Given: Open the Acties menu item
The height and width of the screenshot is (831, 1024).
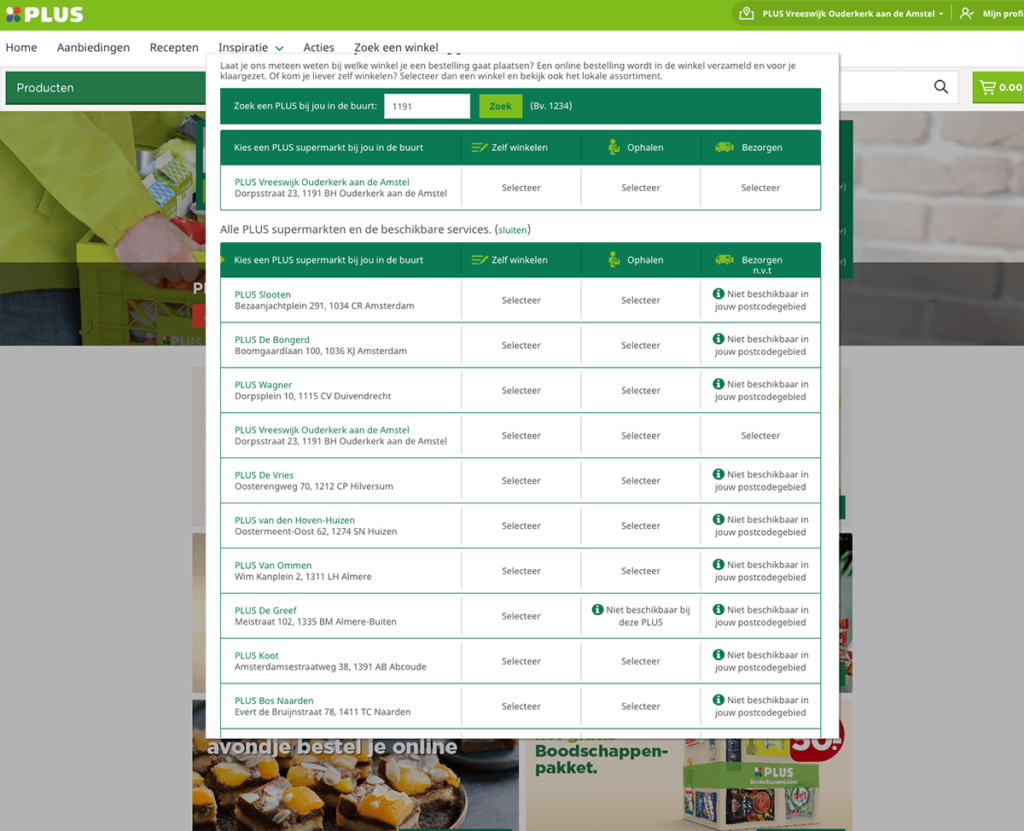Looking at the screenshot, I should [x=319, y=48].
